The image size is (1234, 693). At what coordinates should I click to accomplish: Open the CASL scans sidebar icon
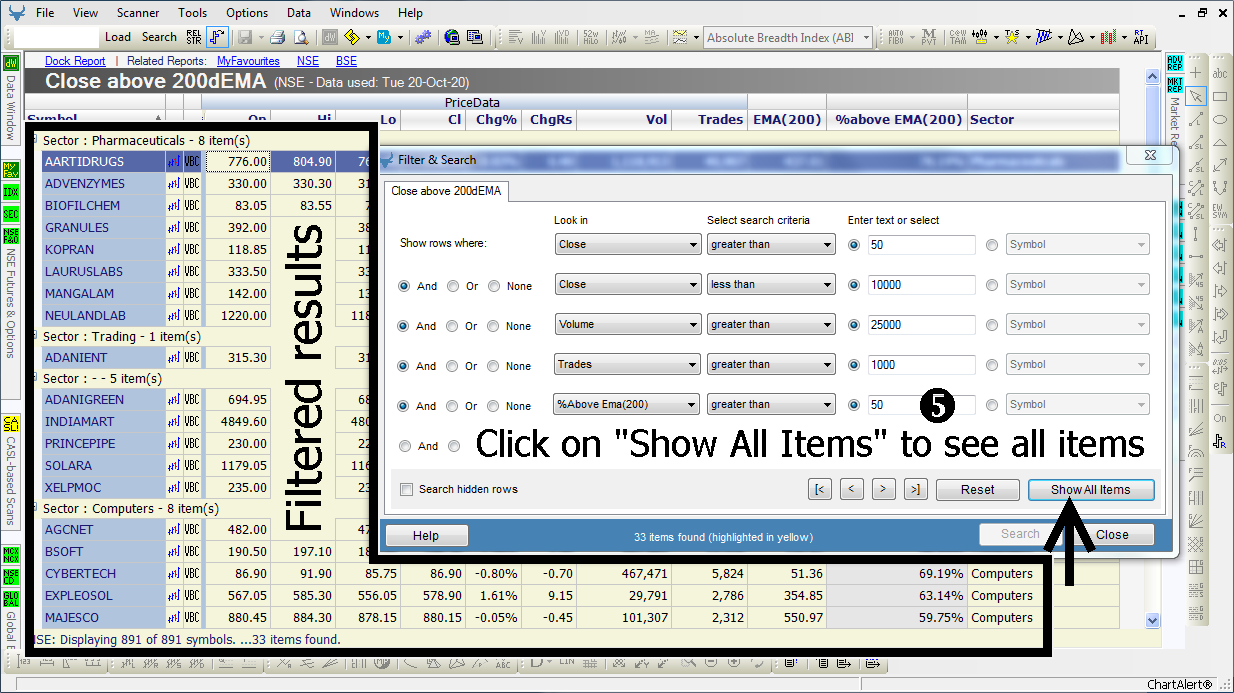[x=11, y=423]
